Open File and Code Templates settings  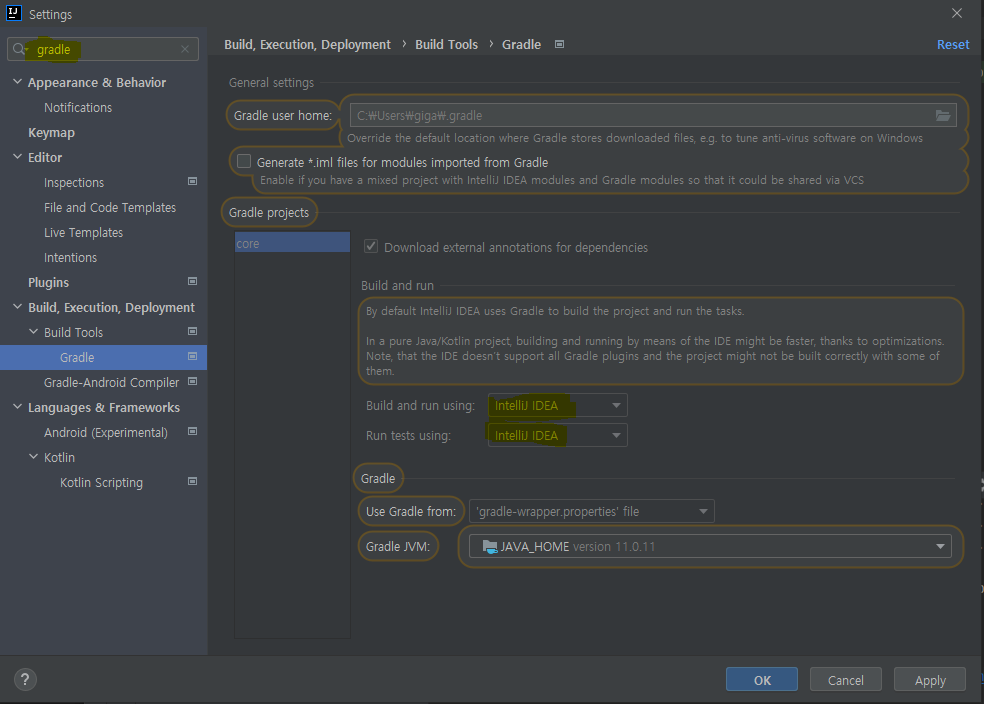(110, 208)
